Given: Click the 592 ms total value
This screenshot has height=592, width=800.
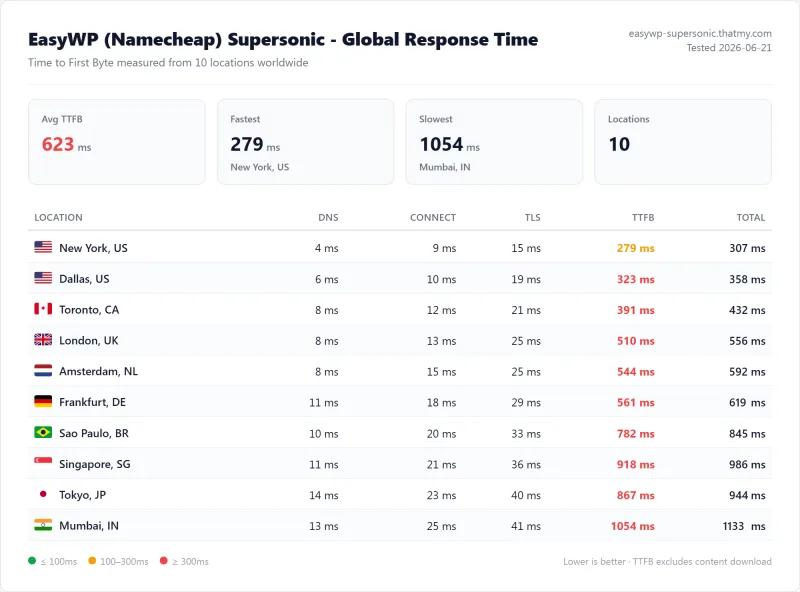Looking at the screenshot, I should tap(747, 372).
